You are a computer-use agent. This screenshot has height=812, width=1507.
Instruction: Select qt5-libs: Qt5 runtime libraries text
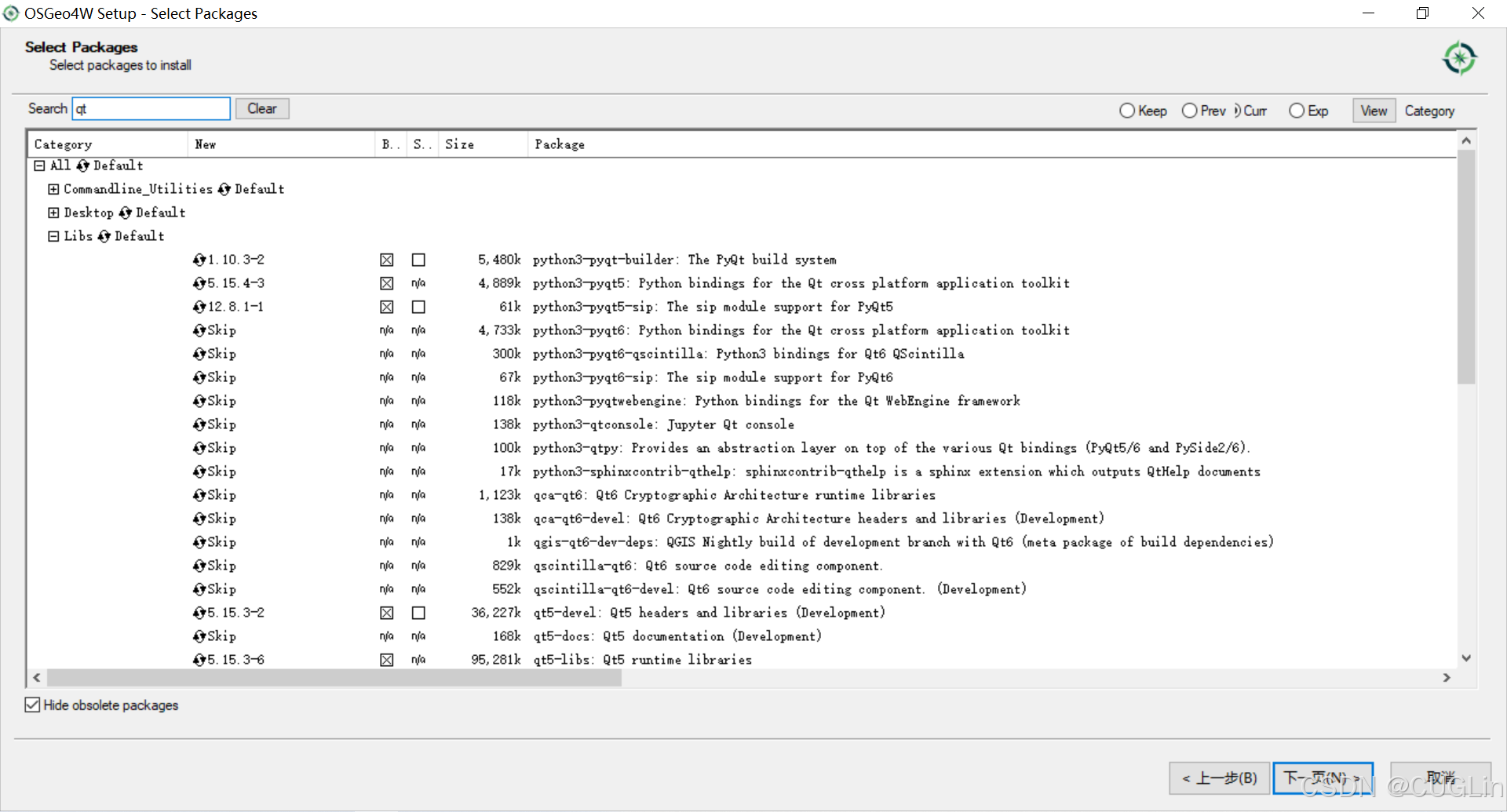642,660
